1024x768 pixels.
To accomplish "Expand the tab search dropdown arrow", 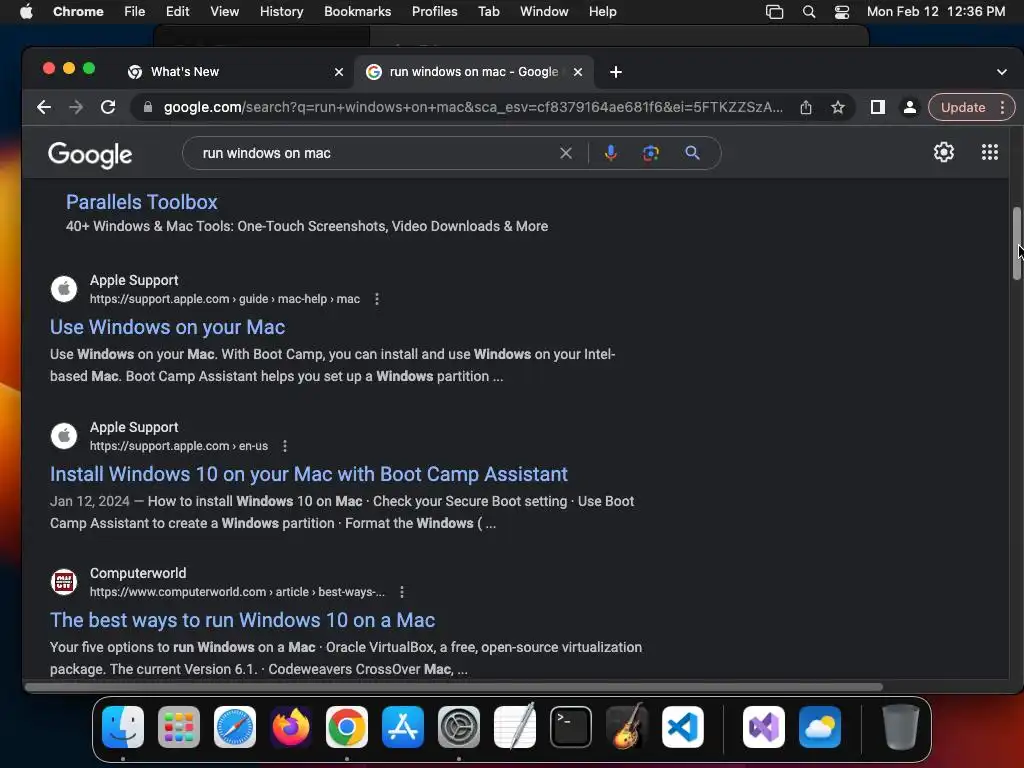I will point(1002,72).
